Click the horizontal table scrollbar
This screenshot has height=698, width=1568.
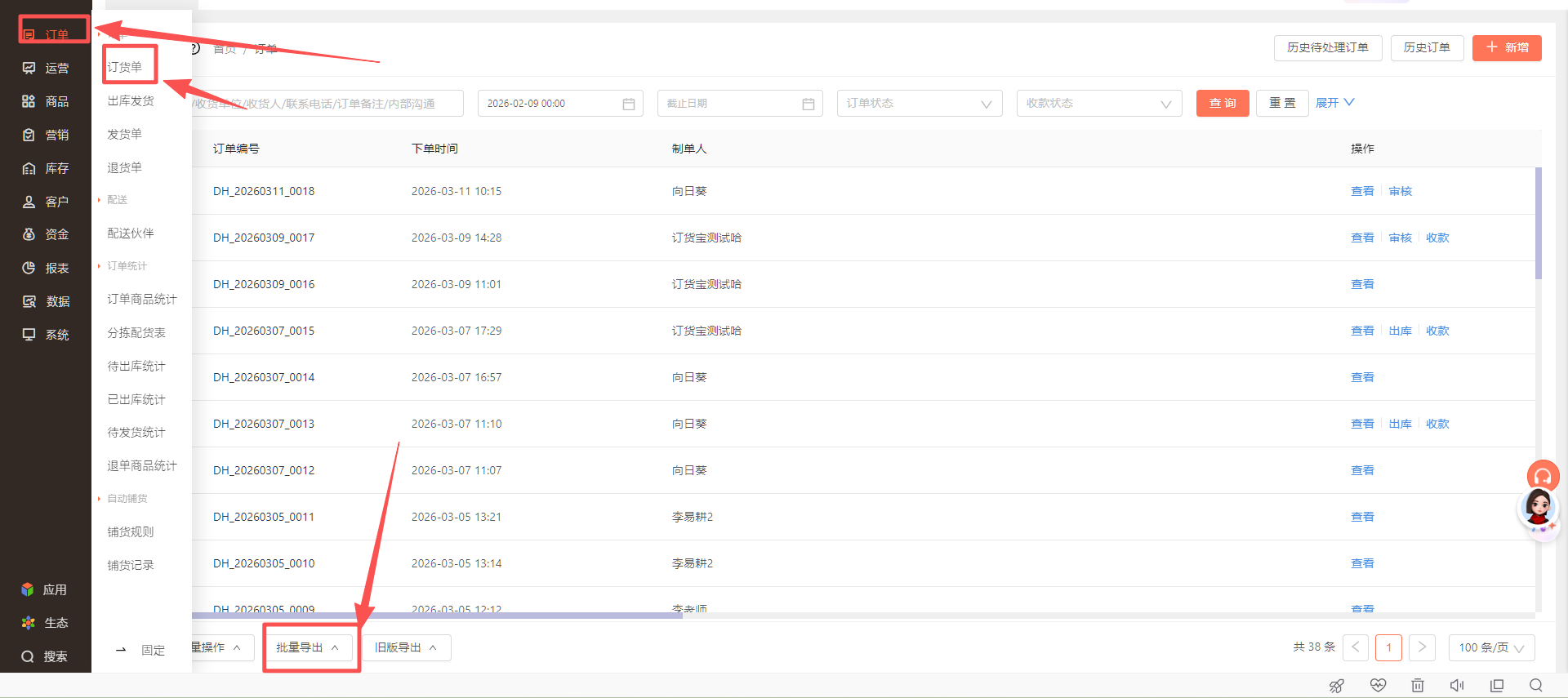[x=437, y=616]
